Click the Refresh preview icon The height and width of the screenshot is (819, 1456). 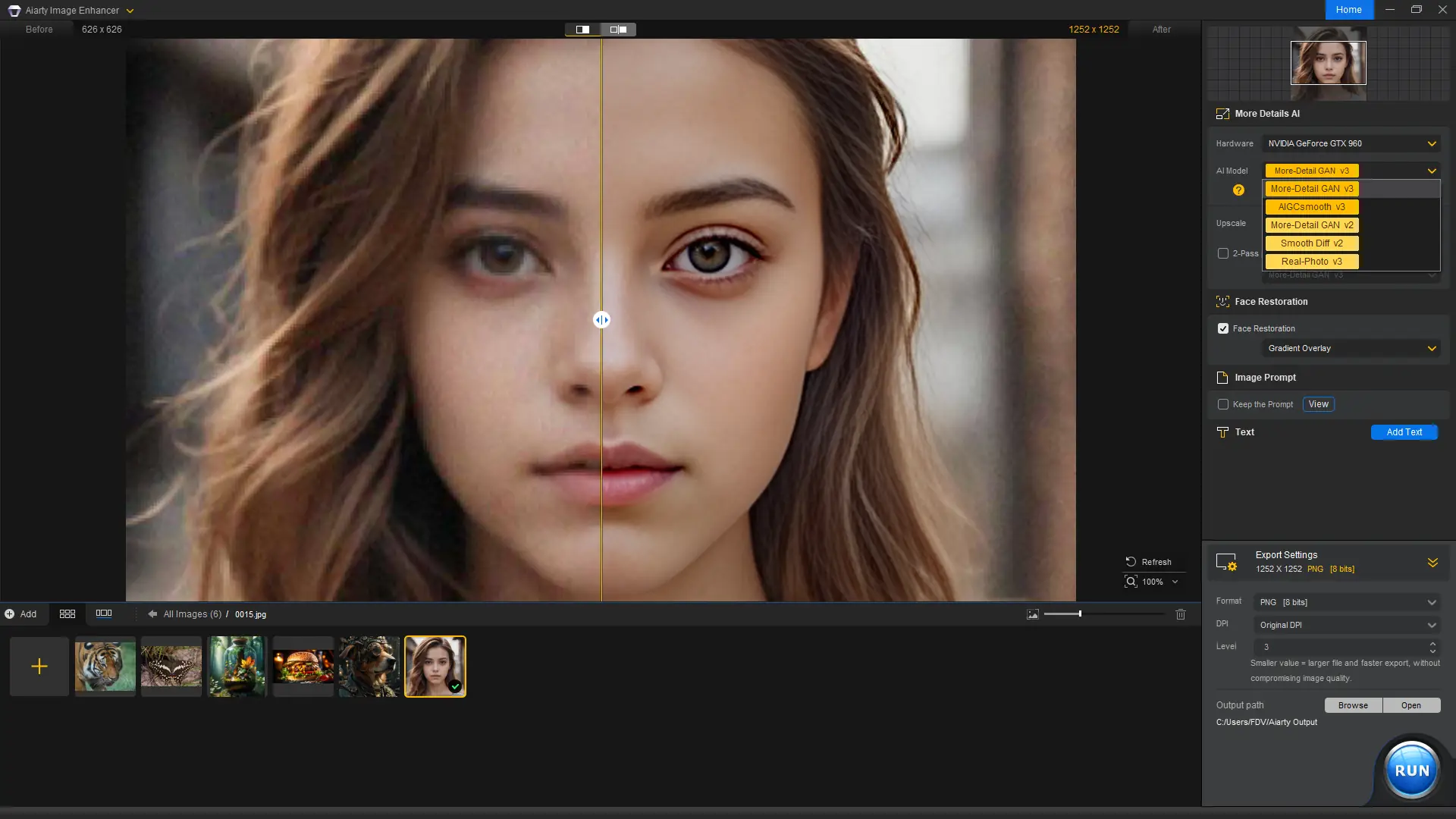pyautogui.click(x=1131, y=562)
